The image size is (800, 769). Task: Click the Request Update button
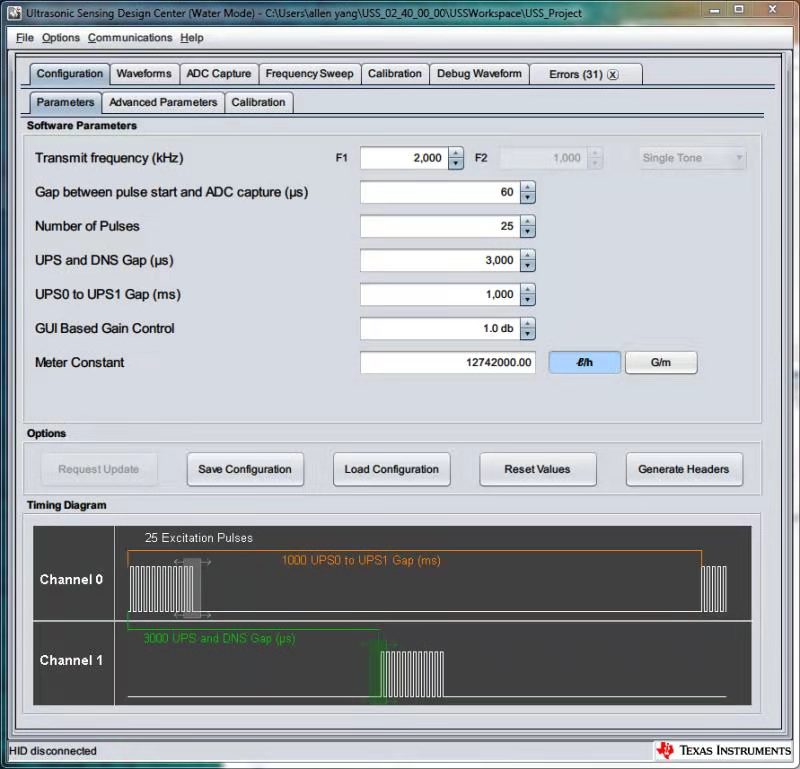[x=99, y=469]
